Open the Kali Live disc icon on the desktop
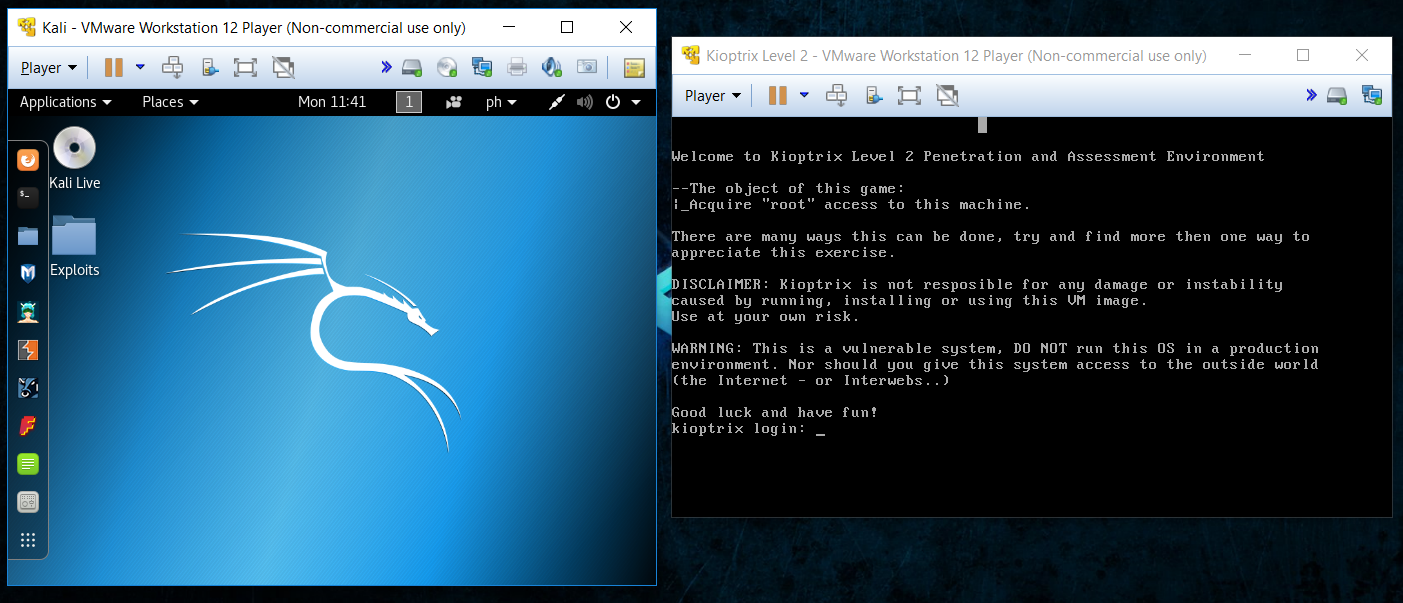This screenshot has width=1403, height=603. (72, 150)
